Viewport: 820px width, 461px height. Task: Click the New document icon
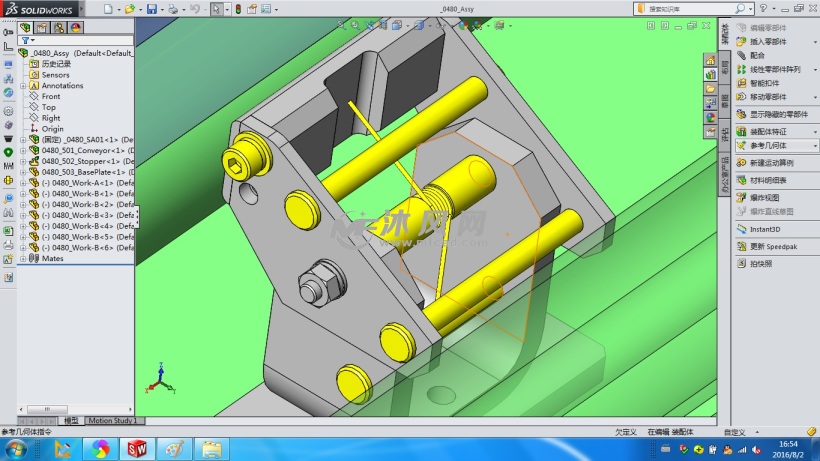click(107, 9)
